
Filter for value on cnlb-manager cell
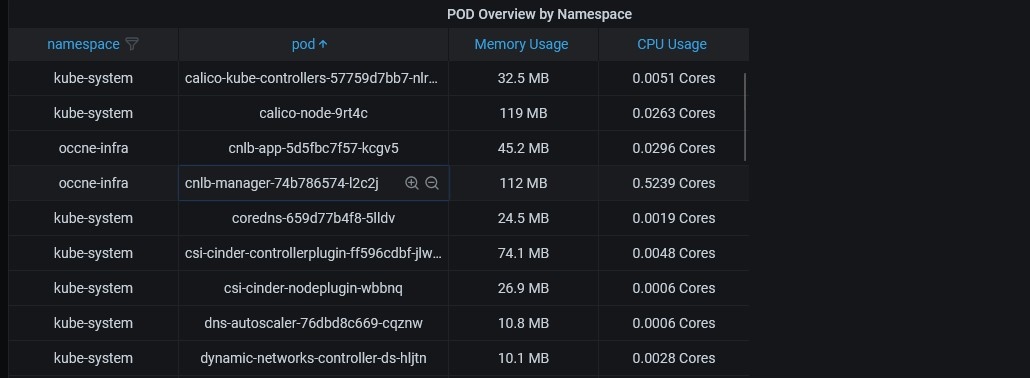click(412, 183)
